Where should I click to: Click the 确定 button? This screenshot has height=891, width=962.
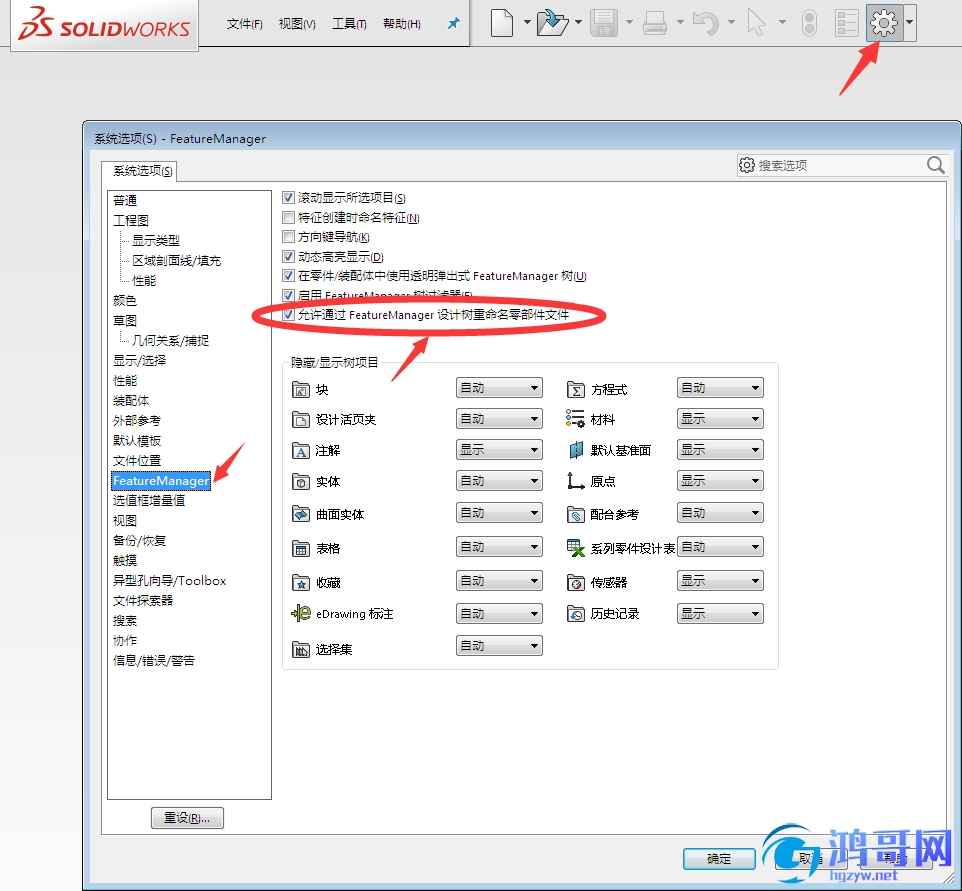[x=719, y=859]
